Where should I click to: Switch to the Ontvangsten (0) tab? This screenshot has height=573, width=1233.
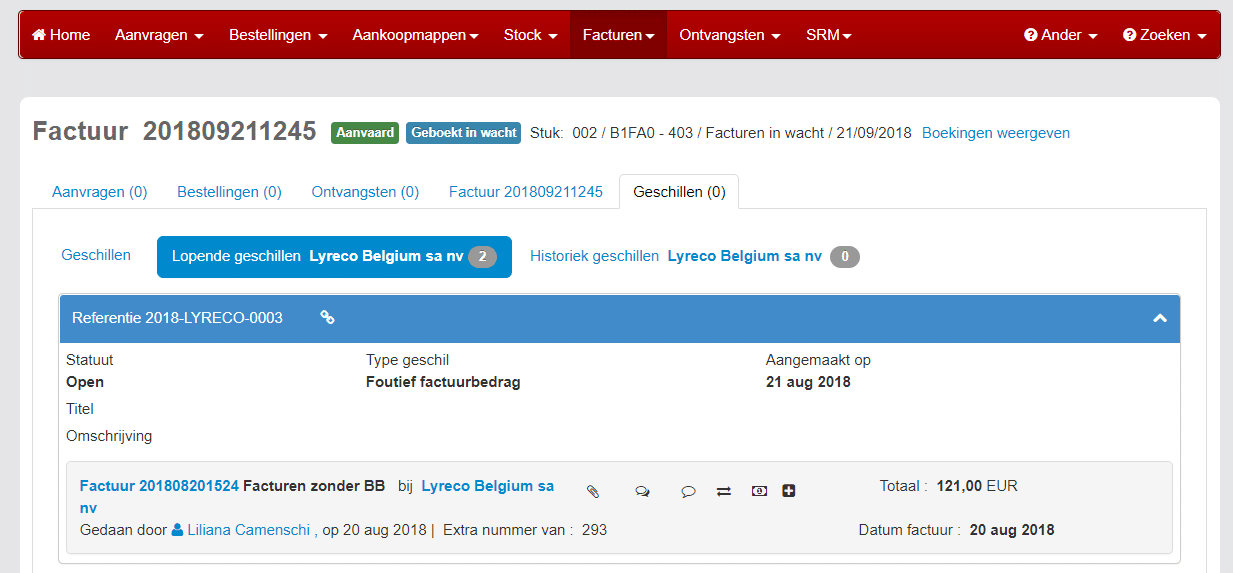365,192
